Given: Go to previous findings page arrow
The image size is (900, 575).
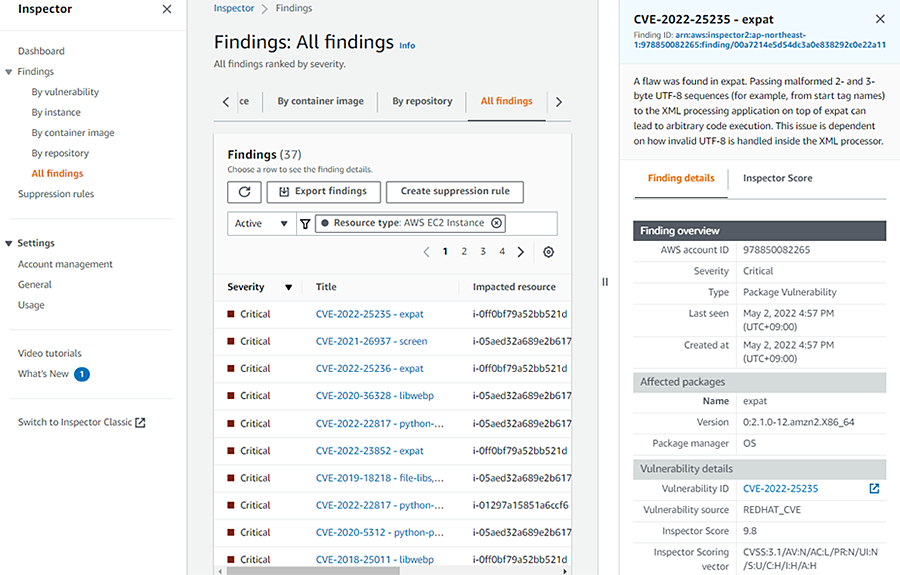Looking at the screenshot, I should 426,252.
